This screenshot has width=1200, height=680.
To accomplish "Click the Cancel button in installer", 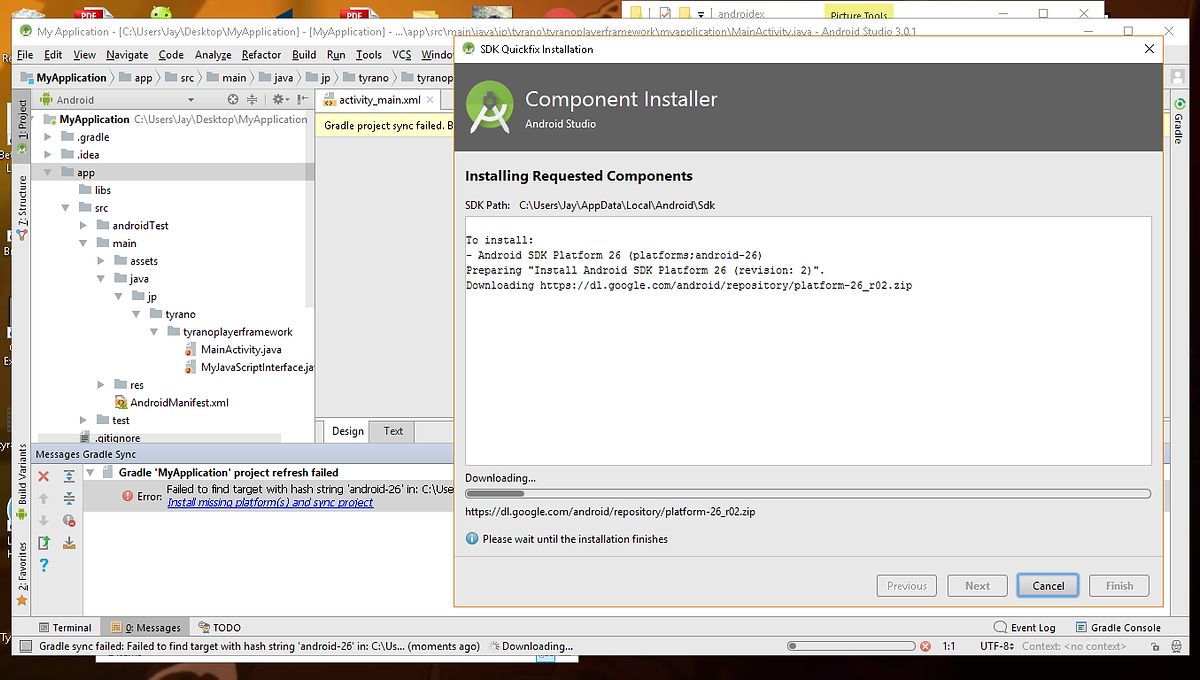I will coord(1048,586).
